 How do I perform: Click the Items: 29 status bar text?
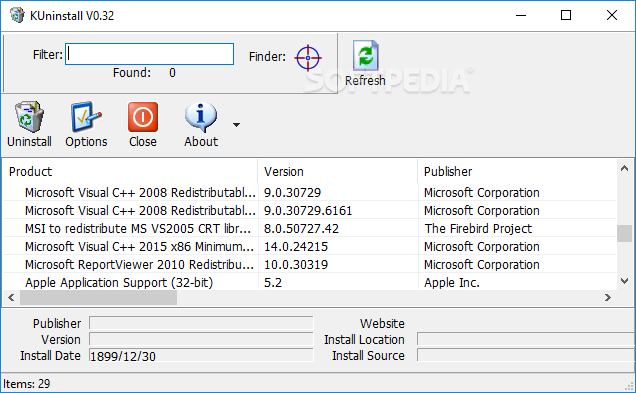tap(27, 384)
